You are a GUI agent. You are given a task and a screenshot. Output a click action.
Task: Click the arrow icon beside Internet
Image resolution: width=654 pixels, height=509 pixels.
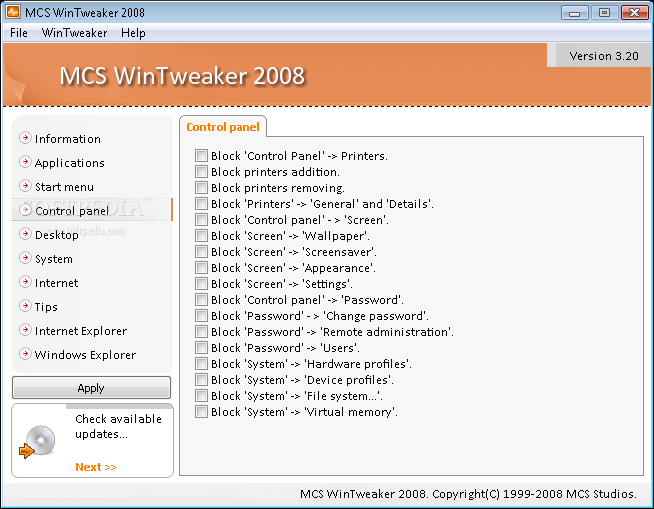point(25,282)
